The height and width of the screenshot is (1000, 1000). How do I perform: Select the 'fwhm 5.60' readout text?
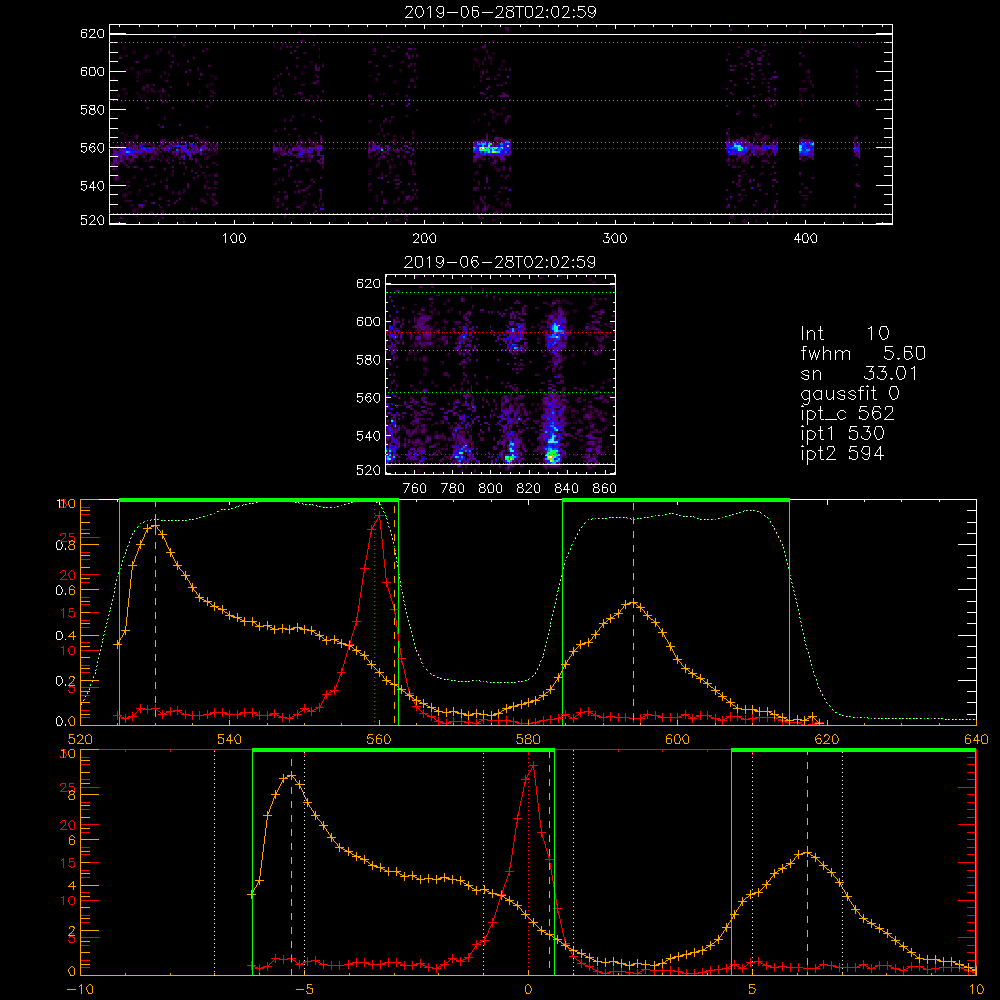pyautogui.click(x=863, y=353)
